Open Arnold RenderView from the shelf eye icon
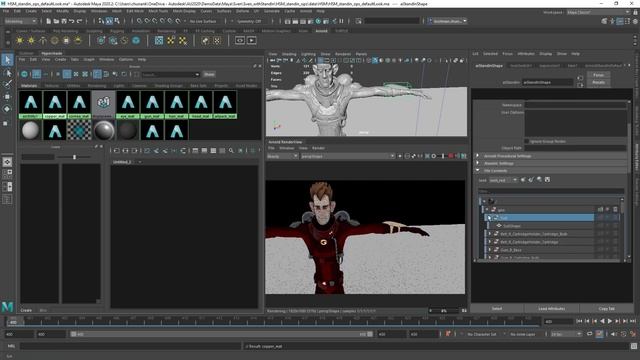Viewport: 640px width, 360px height. tap(240, 40)
